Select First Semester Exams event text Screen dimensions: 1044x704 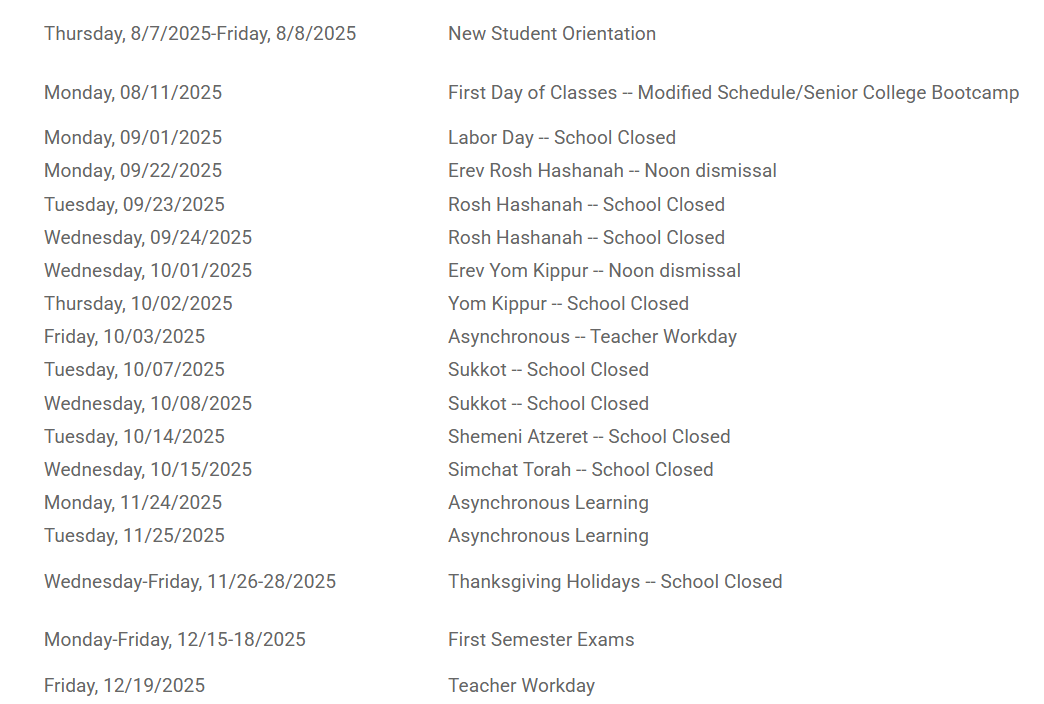click(x=541, y=640)
